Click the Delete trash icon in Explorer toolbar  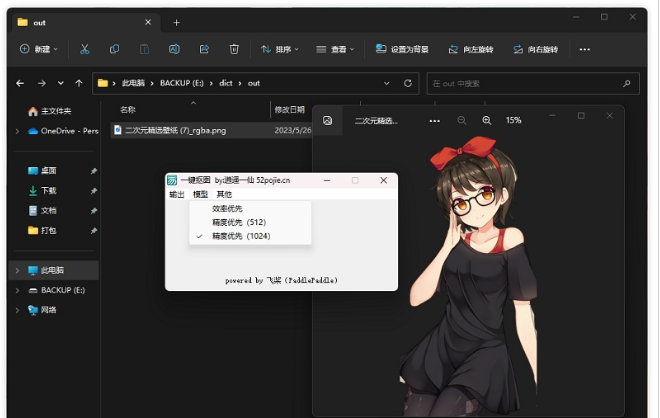[234, 49]
